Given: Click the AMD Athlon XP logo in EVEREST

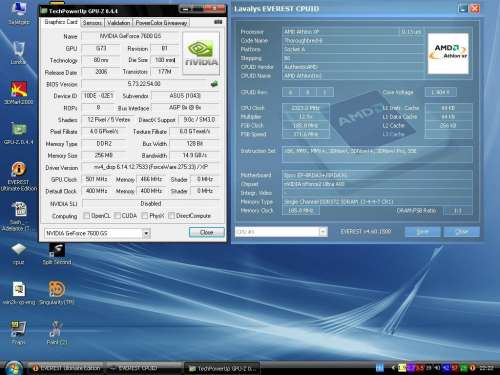Looking at the screenshot, I should click(x=448, y=53).
